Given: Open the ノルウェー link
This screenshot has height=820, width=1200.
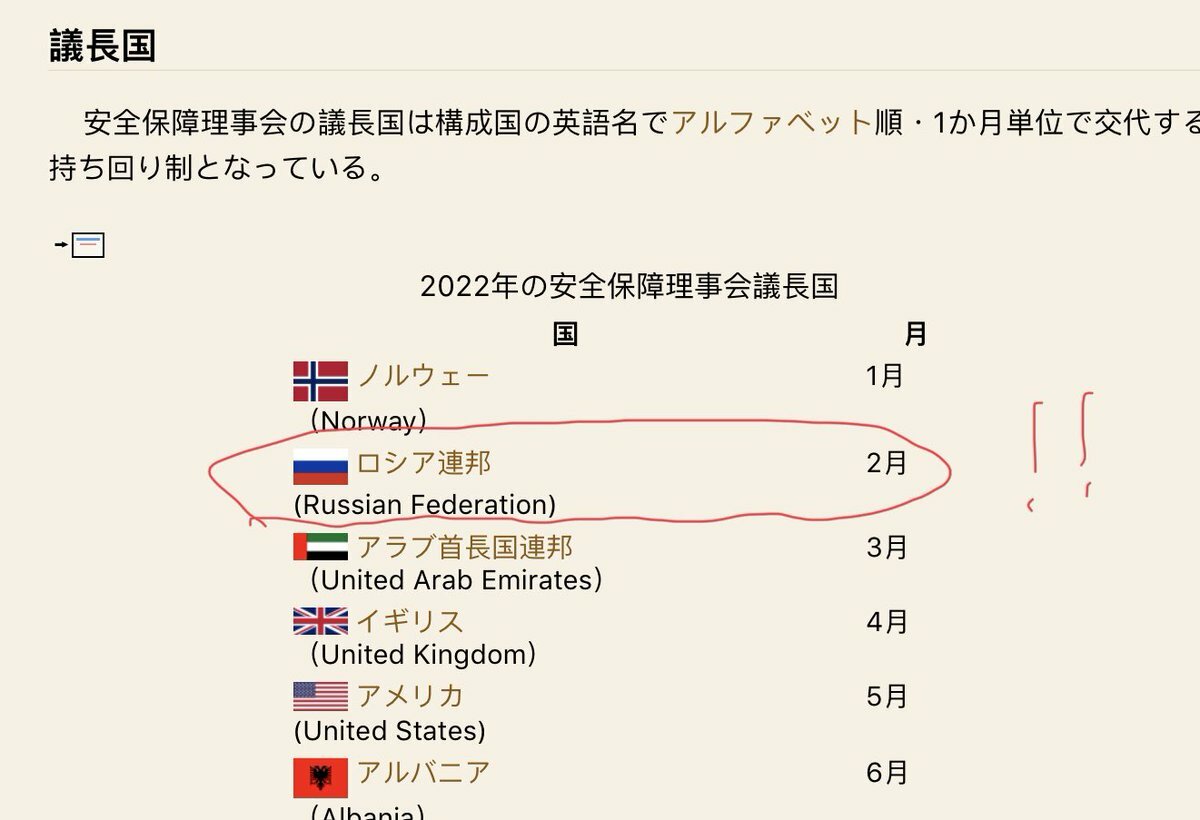Looking at the screenshot, I should click(423, 377).
